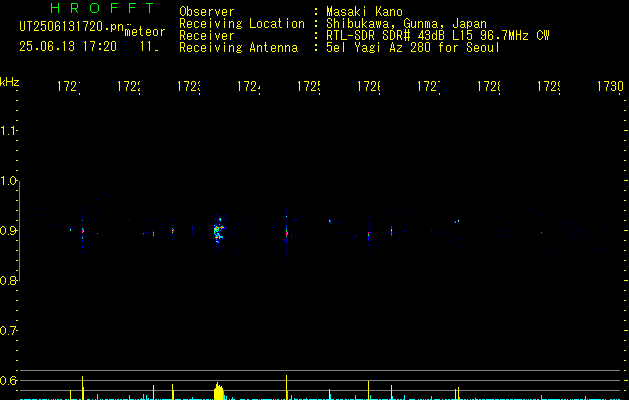629x400 pixels.
Task: Click the antenna text 5el Yagi Az 280
Action: coord(413,48)
